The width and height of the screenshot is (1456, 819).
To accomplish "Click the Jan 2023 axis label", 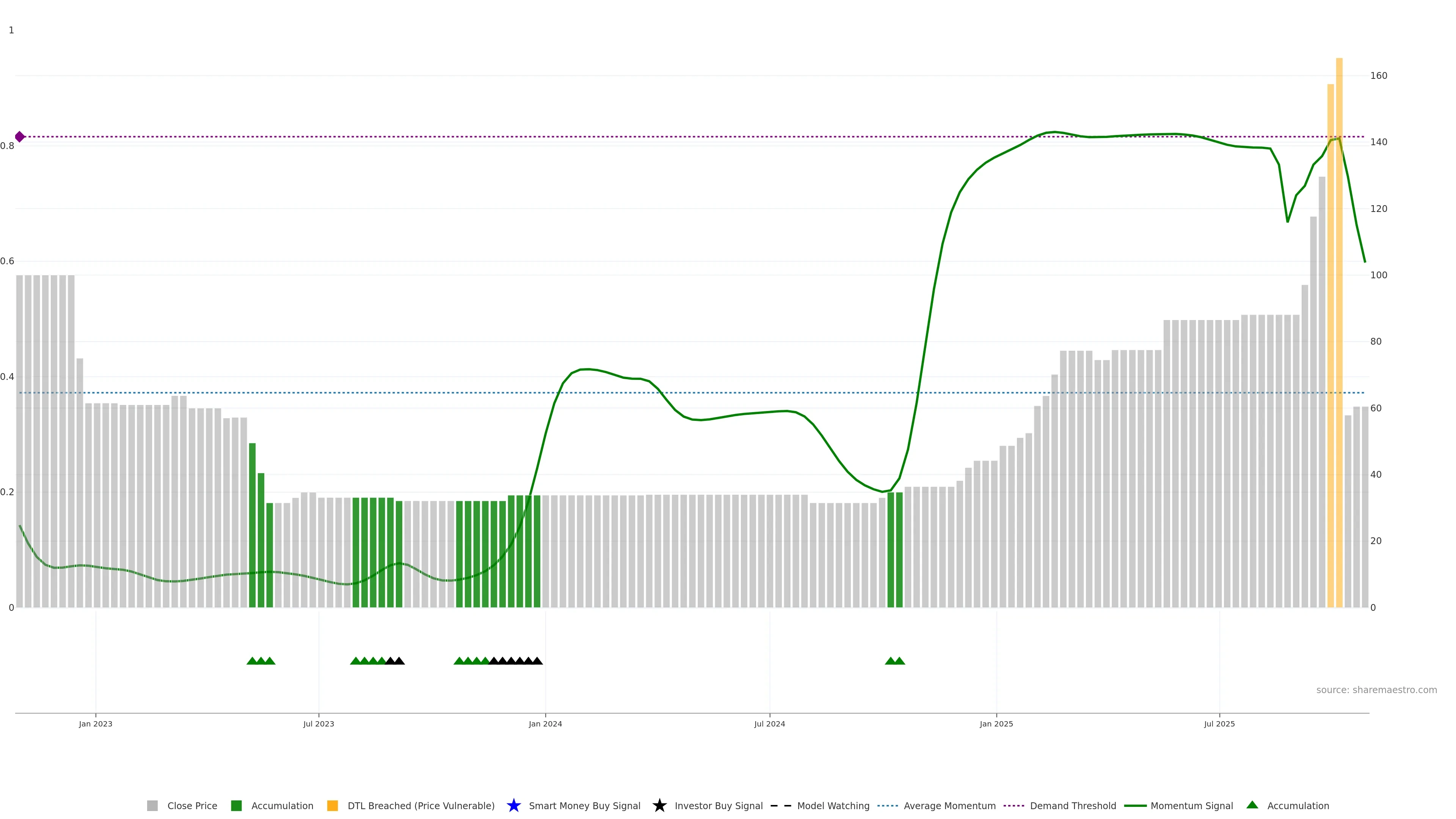I will (96, 723).
